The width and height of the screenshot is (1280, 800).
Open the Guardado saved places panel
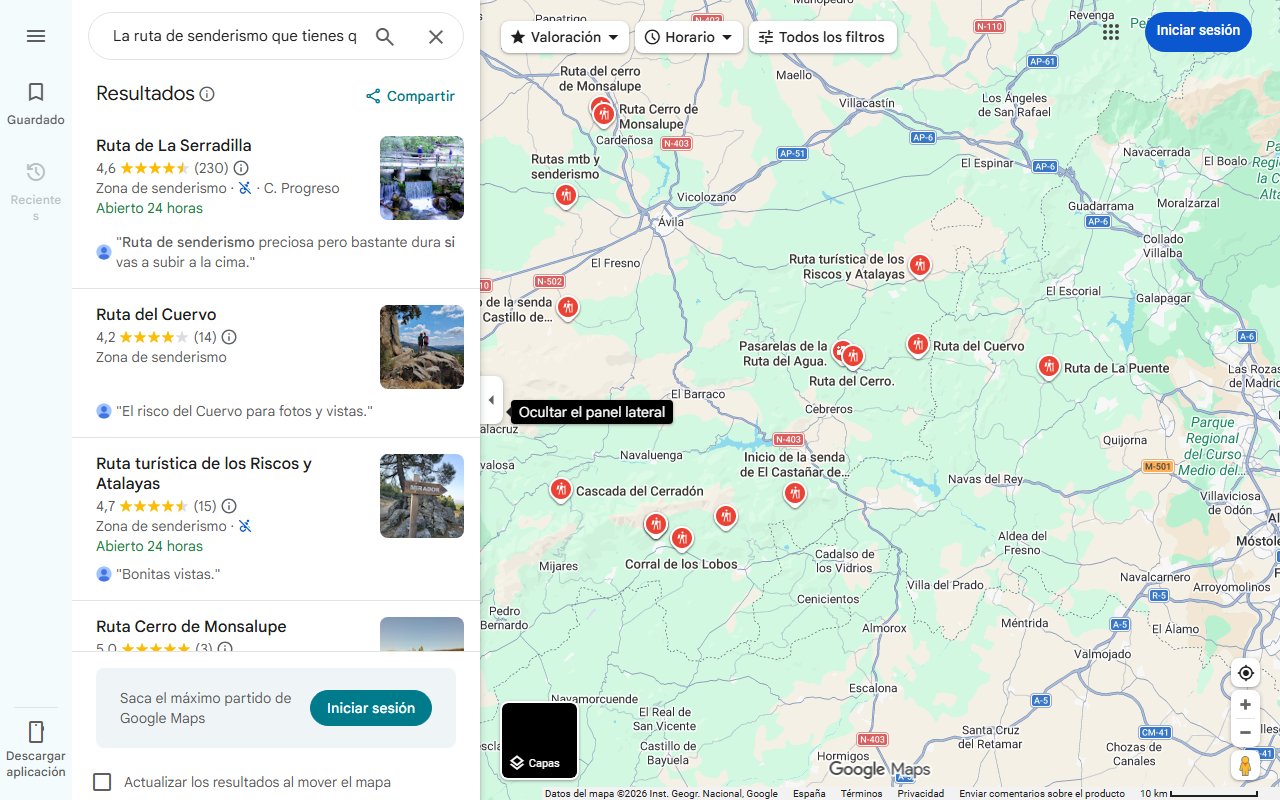pyautogui.click(x=36, y=103)
